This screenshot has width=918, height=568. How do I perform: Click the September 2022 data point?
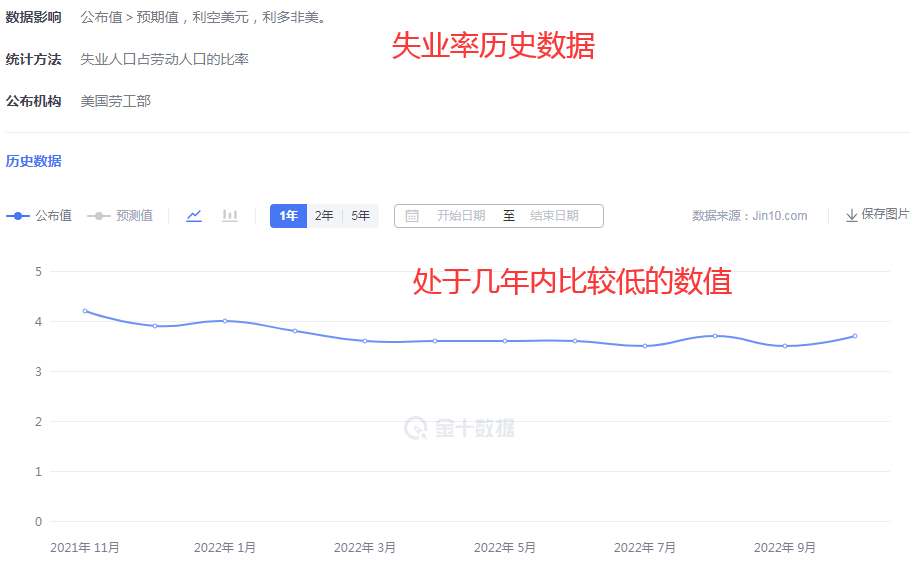coord(785,346)
